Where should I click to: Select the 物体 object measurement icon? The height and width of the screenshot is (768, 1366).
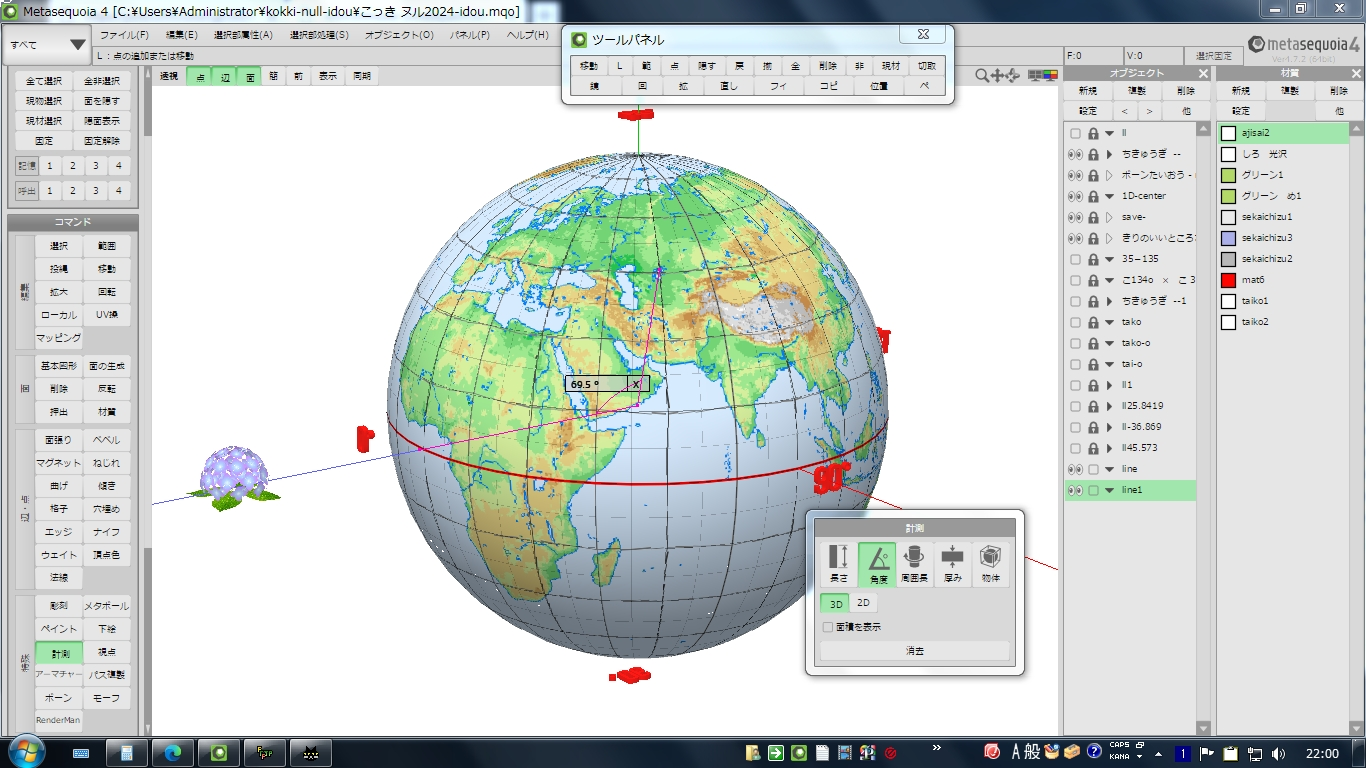pos(990,564)
